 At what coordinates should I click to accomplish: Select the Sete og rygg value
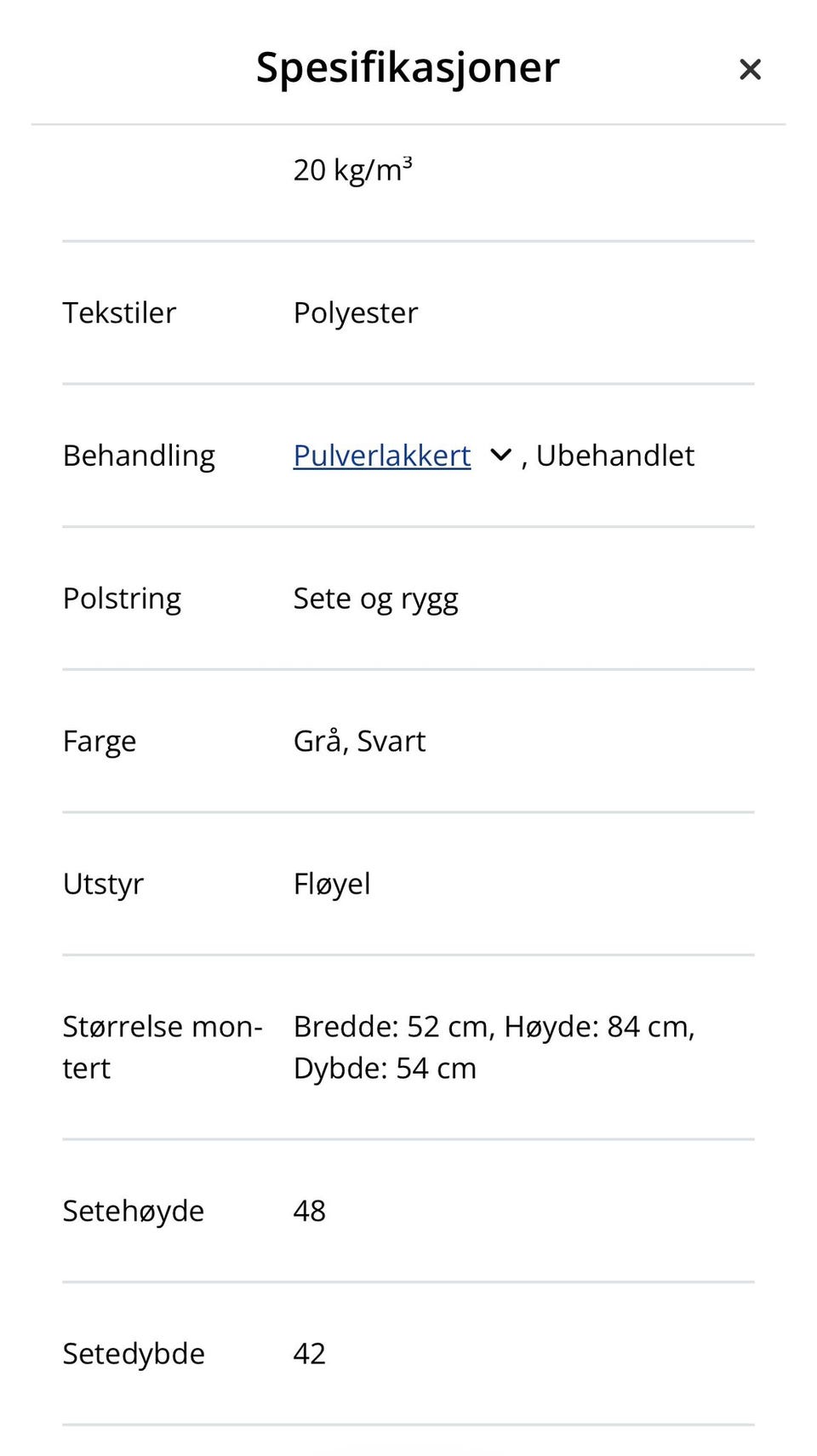[x=375, y=598]
